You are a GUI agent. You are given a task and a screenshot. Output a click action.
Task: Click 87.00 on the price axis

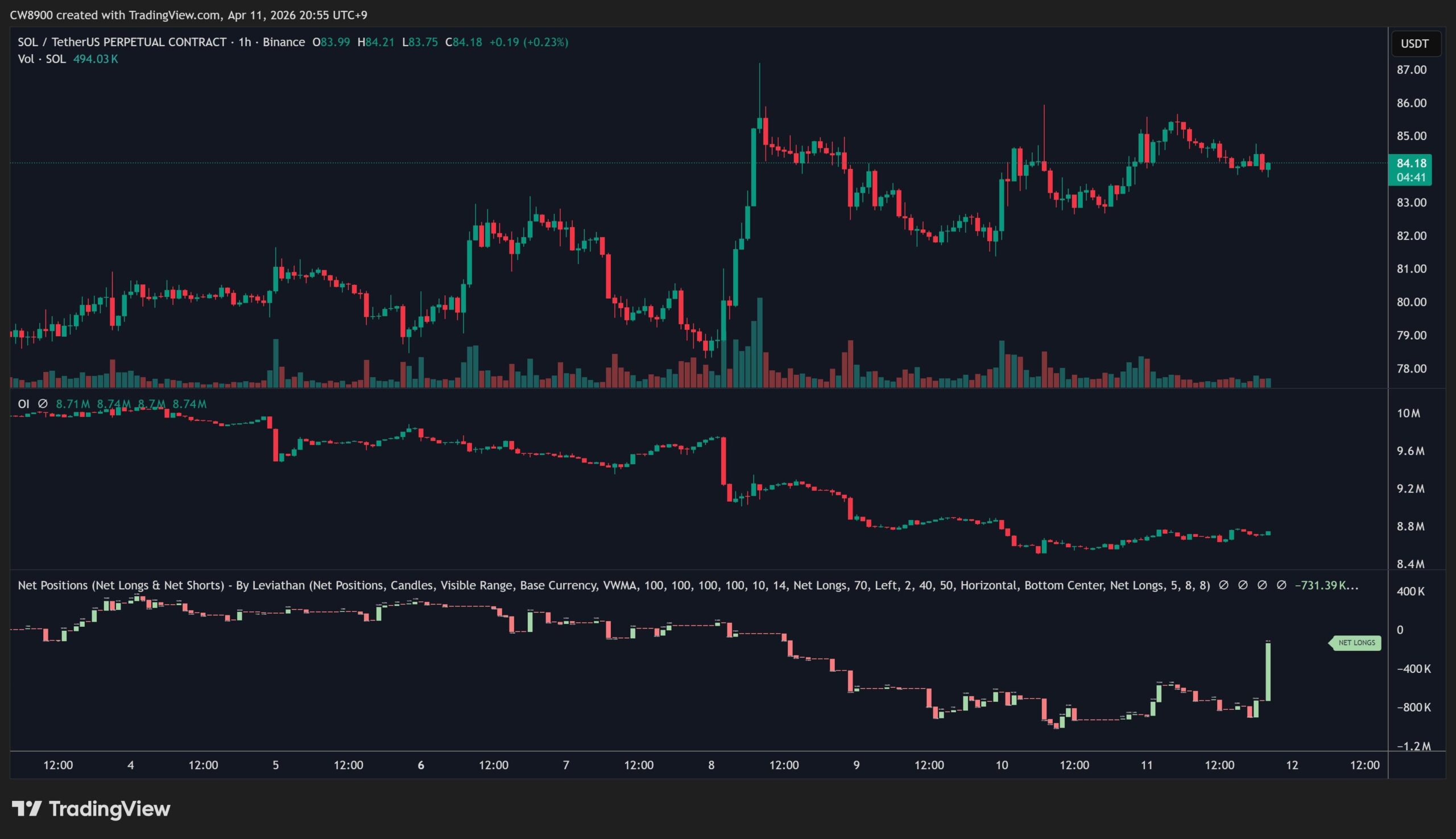point(1411,70)
